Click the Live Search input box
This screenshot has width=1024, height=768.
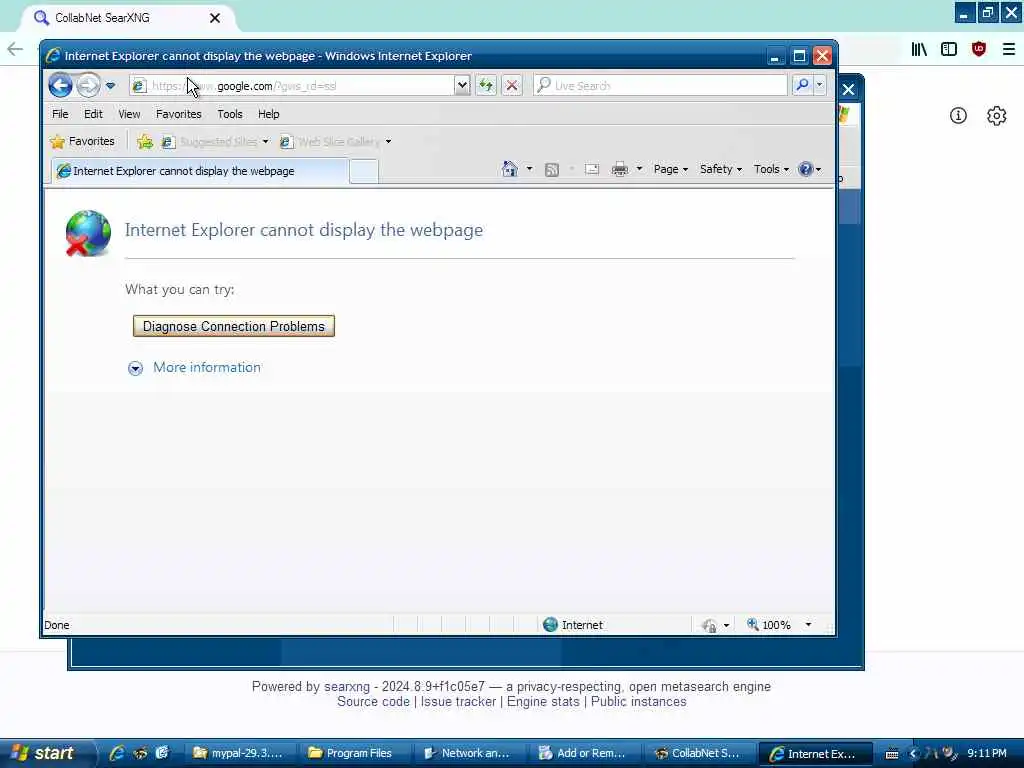[x=660, y=86]
